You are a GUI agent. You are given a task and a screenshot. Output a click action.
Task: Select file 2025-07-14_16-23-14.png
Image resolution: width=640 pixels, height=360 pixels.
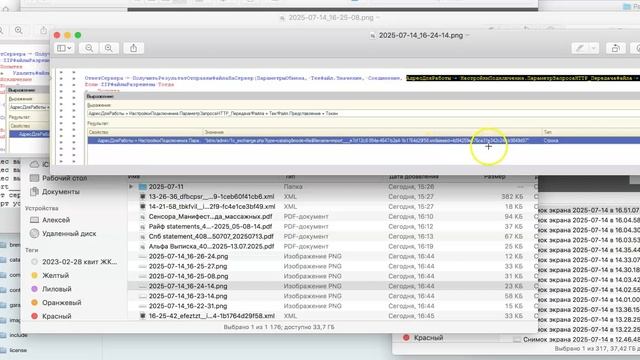click(x=188, y=296)
